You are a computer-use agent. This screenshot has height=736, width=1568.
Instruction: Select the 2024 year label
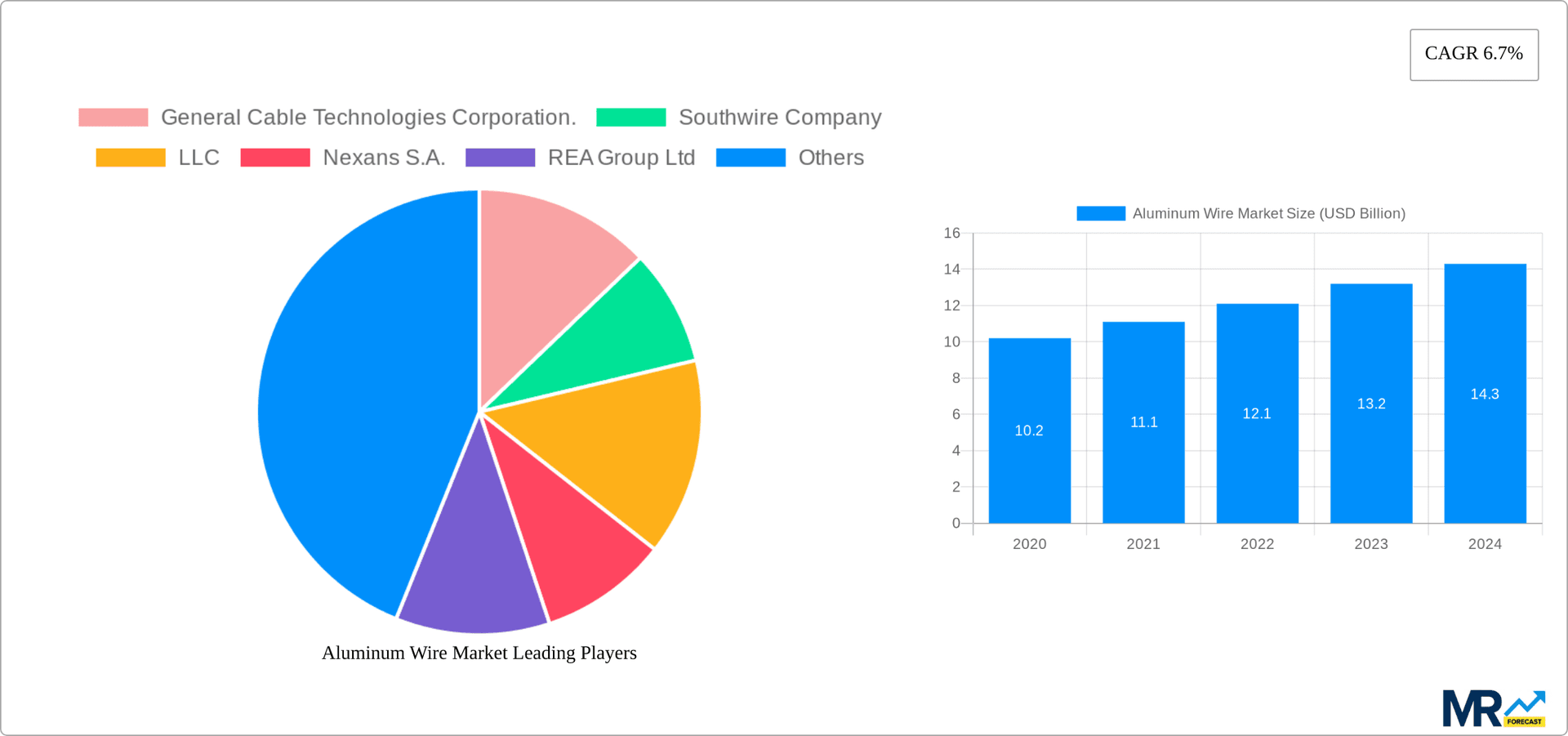pyautogui.click(x=1486, y=543)
